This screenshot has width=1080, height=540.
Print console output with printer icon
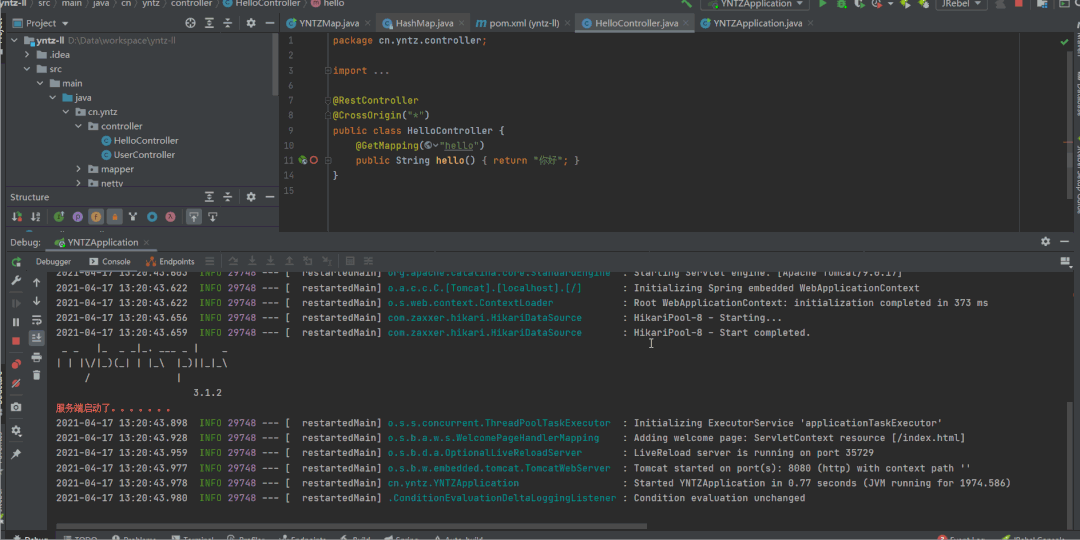pos(37,357)
